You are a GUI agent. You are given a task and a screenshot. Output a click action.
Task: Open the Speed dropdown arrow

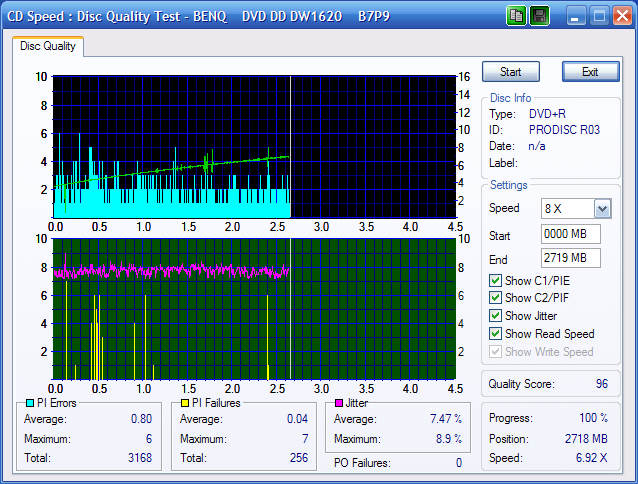[603, 209]
